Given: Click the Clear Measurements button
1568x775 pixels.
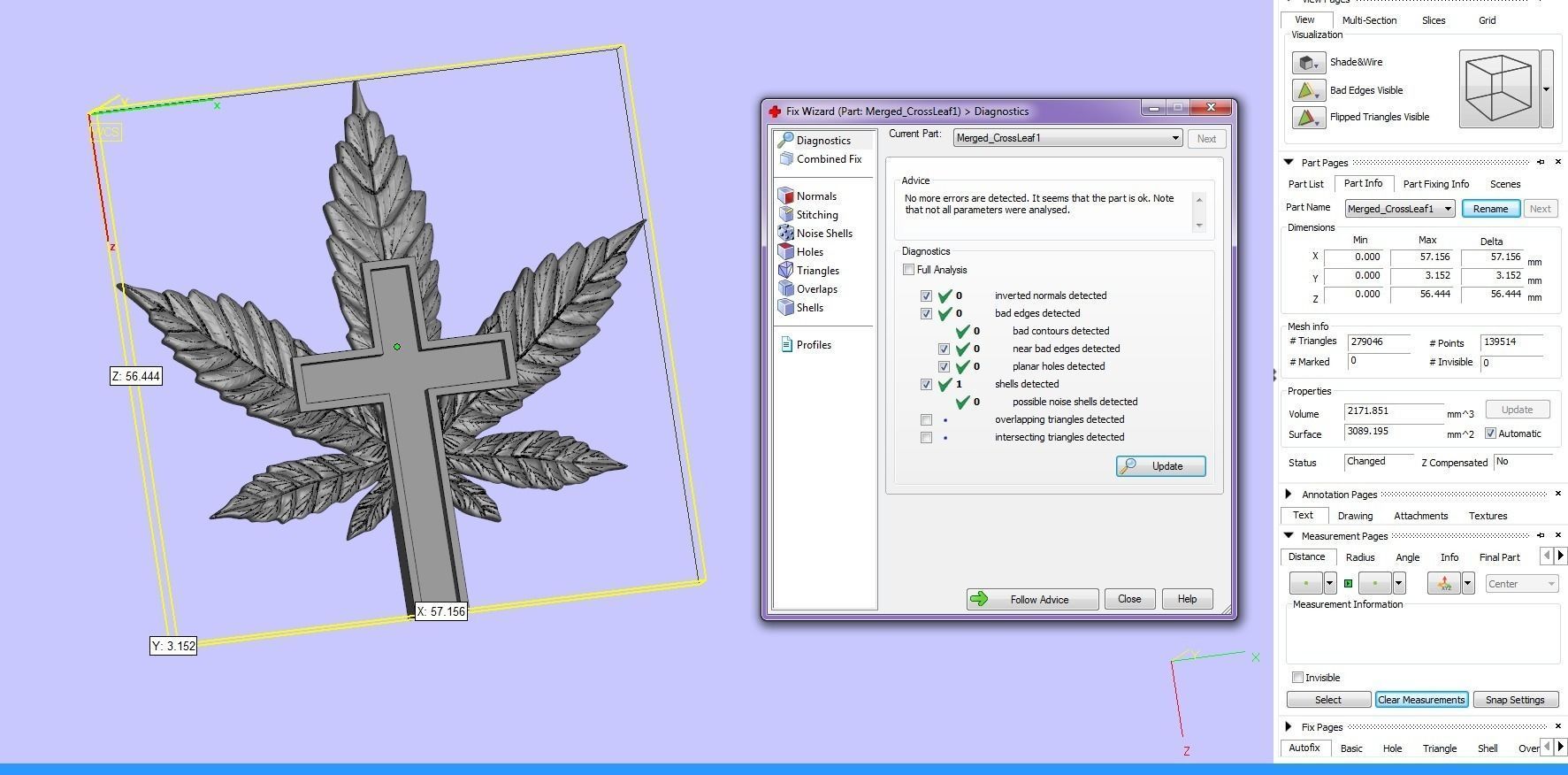Looking at the screenshot, I should tap(1421, 700).
